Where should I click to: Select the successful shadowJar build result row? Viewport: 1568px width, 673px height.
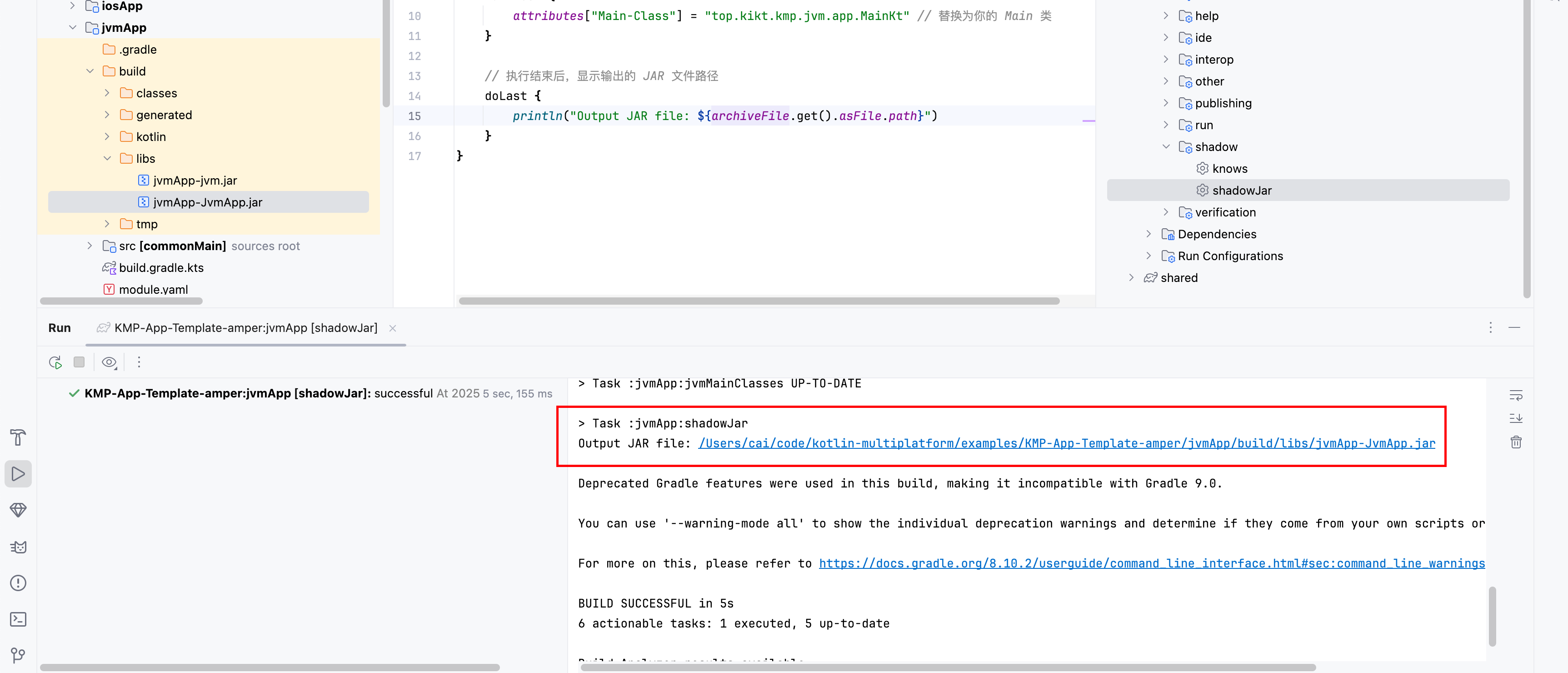point(310,393)
